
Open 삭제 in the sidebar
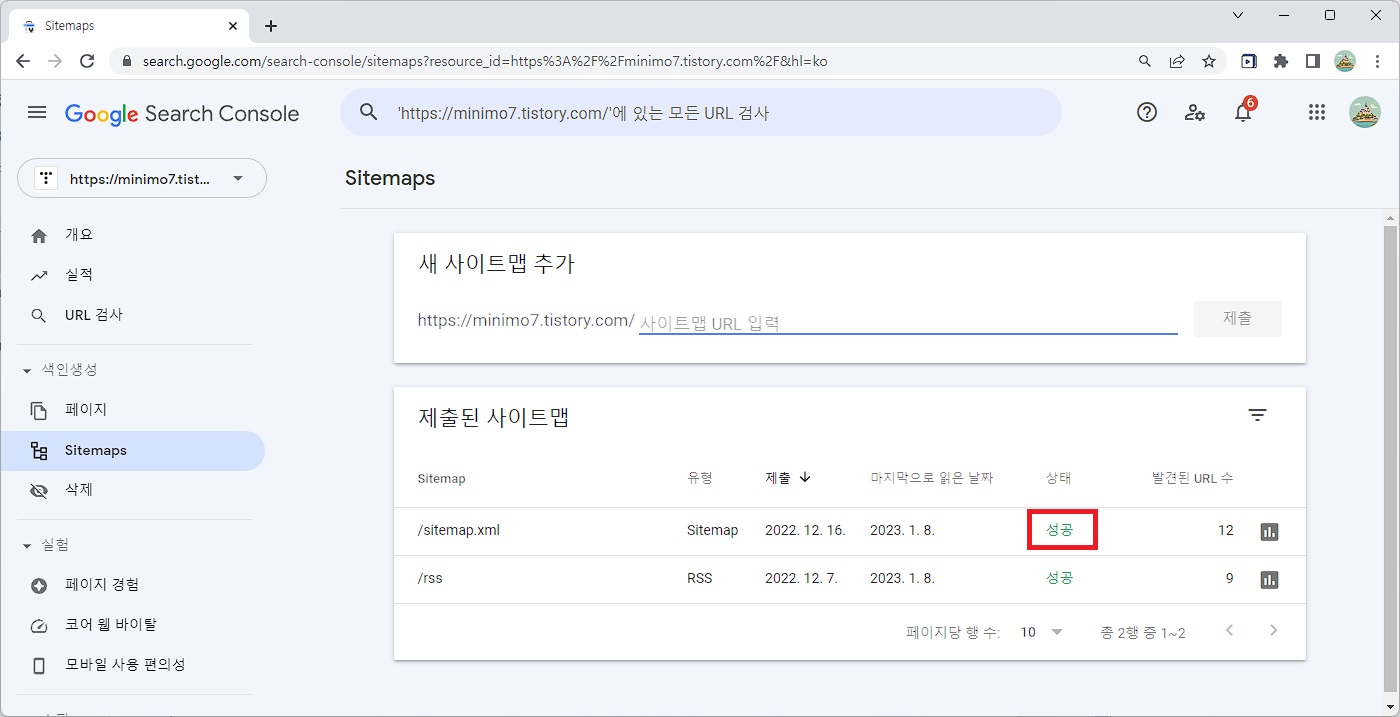click(x=133, y=490)
